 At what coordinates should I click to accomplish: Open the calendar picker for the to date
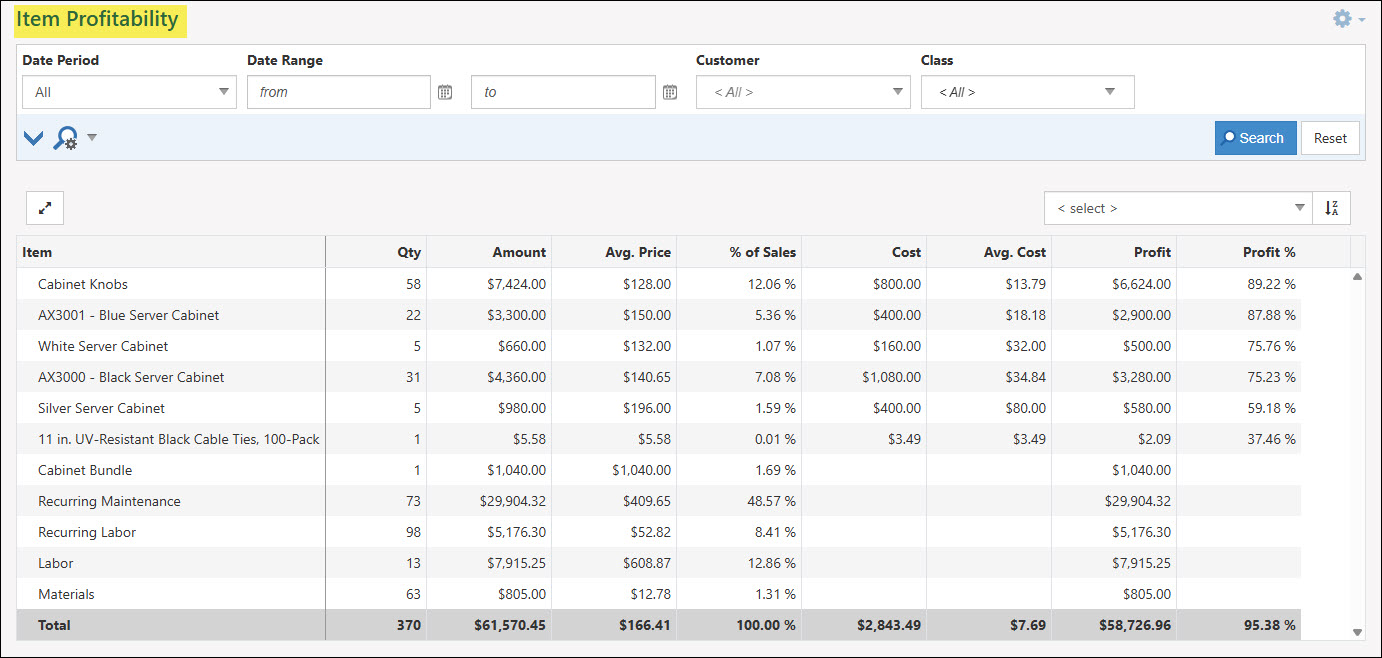click(669, 91)
